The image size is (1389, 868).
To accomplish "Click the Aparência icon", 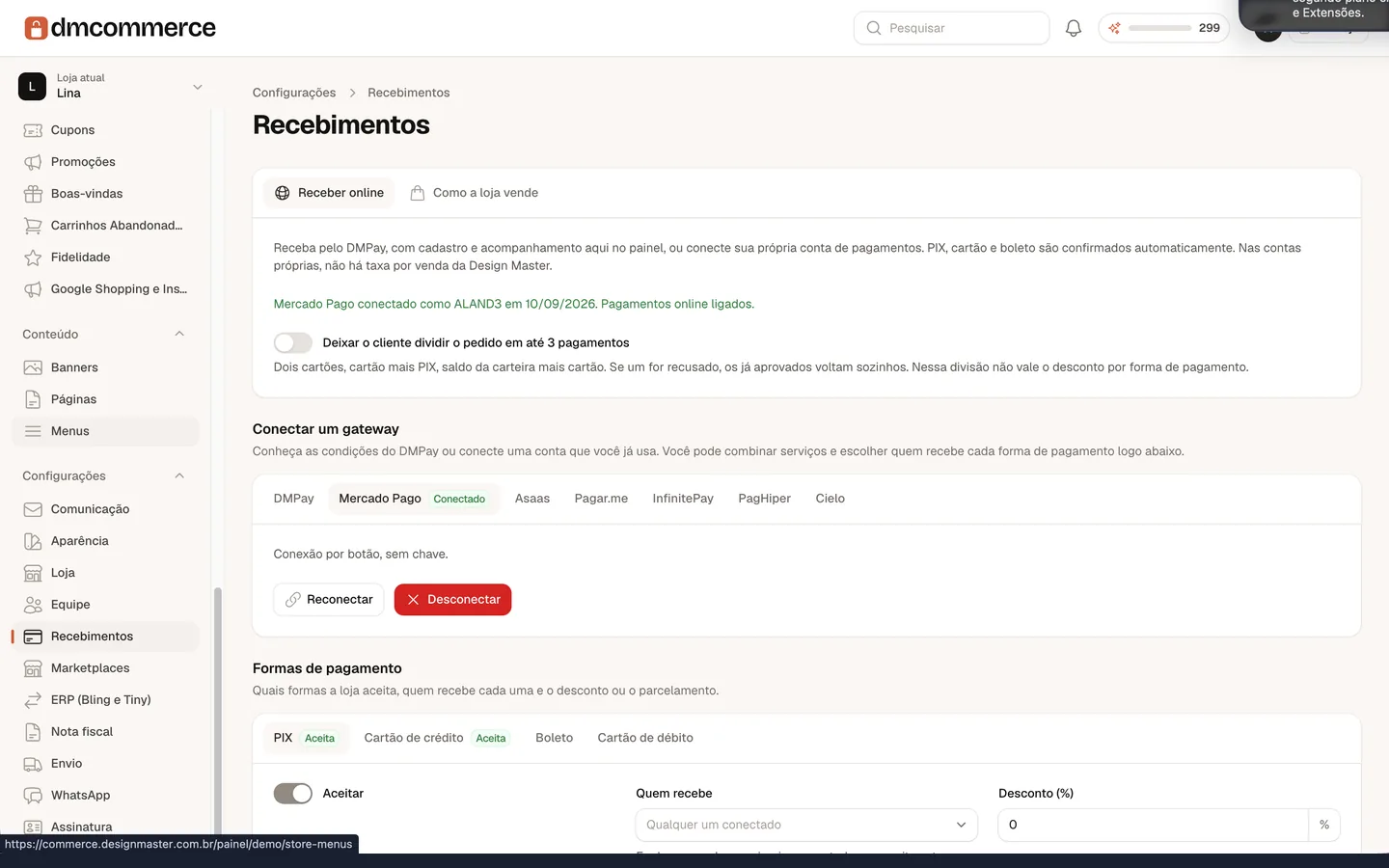I will [33, 541].
